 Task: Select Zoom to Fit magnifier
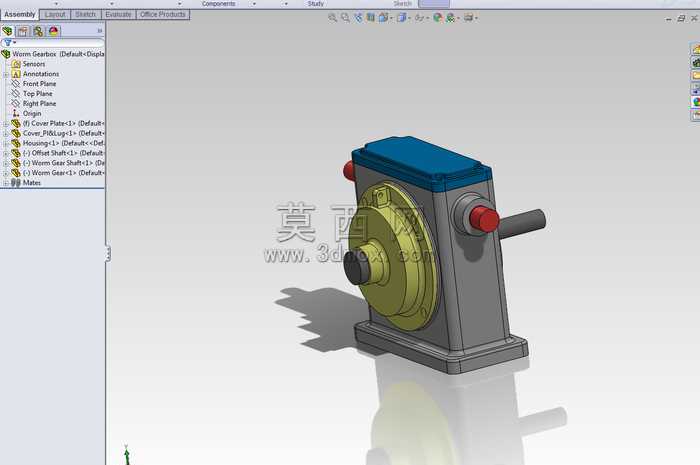[332, 18]
